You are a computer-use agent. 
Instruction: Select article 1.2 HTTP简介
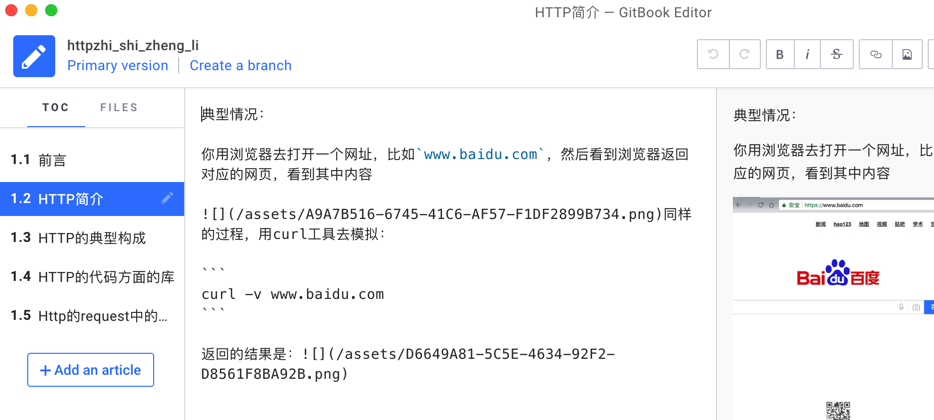[70, 199]
